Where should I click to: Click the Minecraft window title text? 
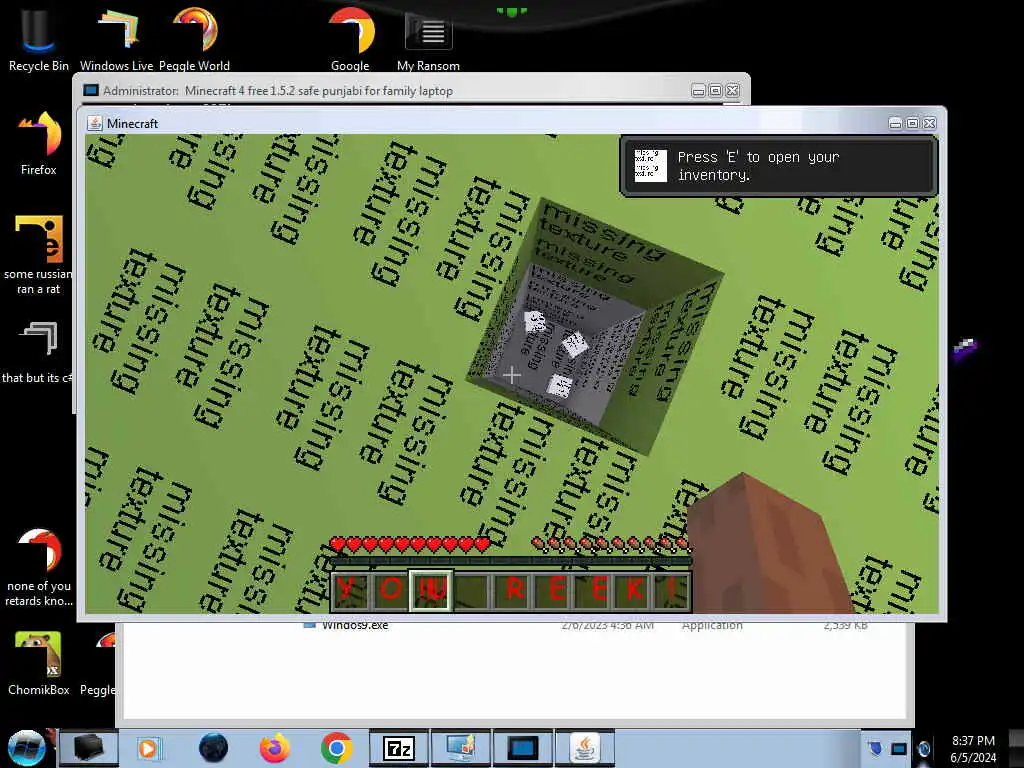pos(133,123)
